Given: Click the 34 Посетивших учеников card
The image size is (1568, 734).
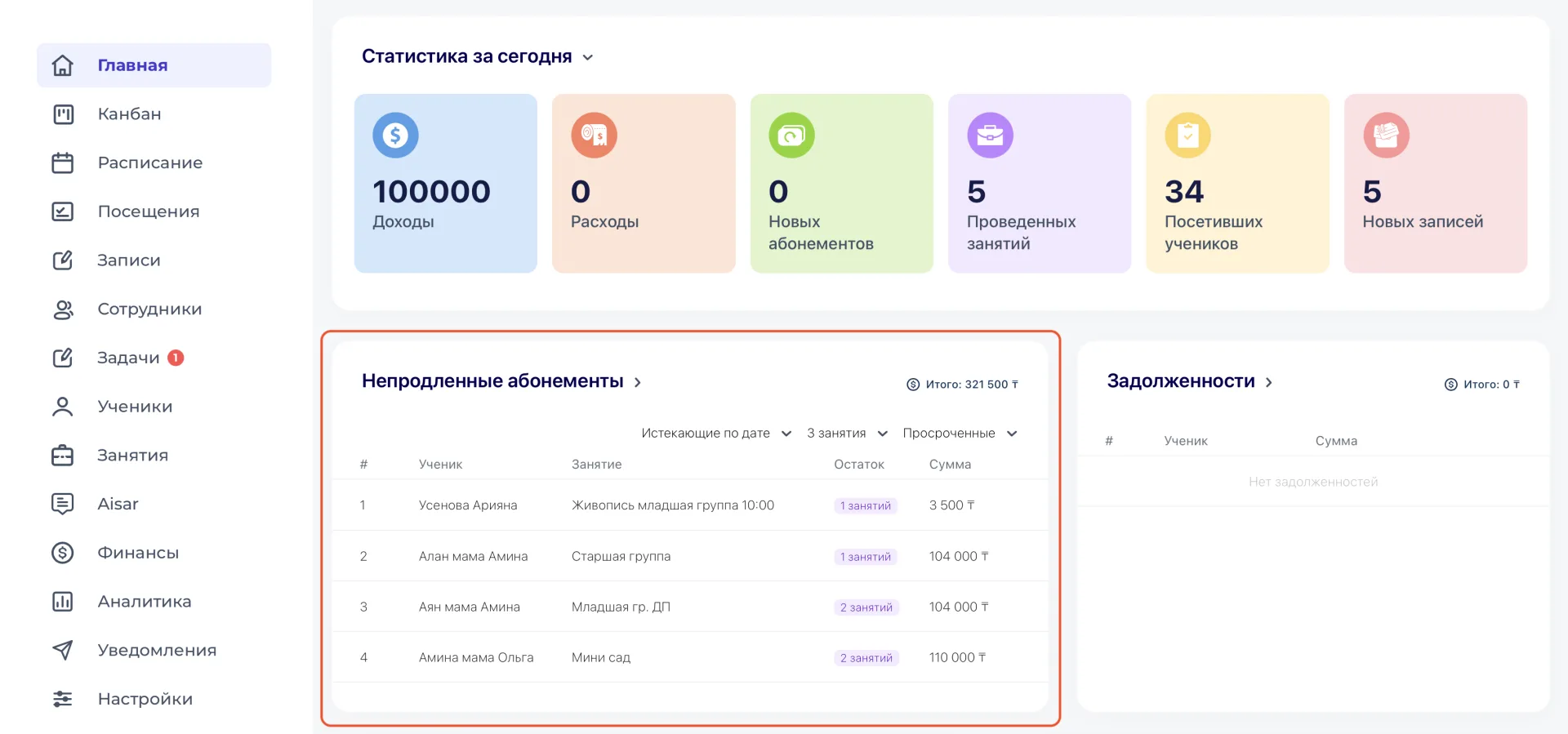Looking at the screenshot, I should [1238, 184].
